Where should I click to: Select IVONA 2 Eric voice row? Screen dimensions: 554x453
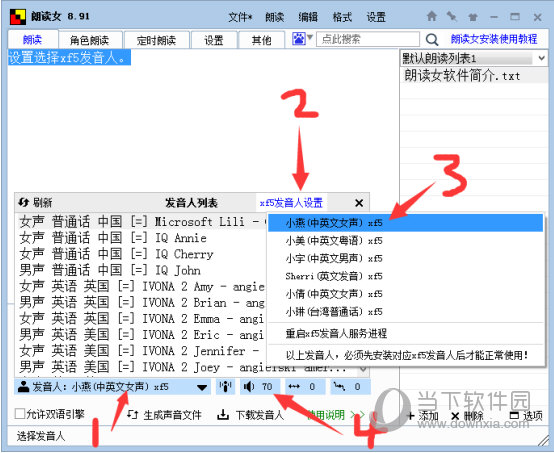coord(141,335)
